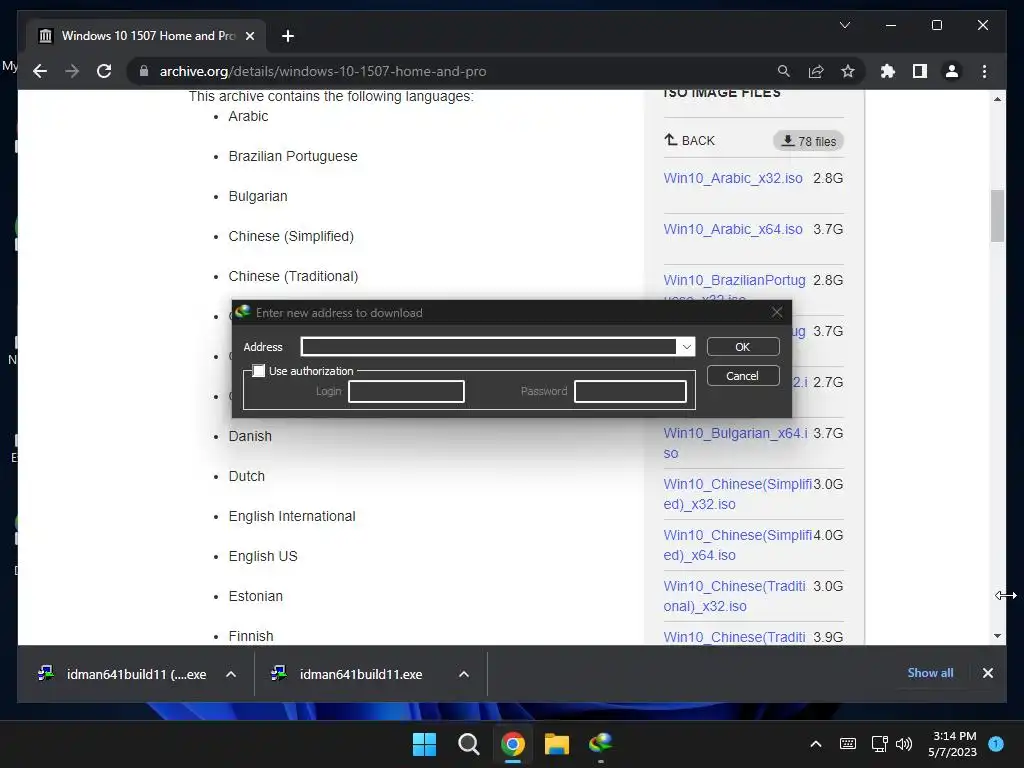This screenshot has width=1024, height=768.
Task: Click the Brazilian Portuguese list item
Action: coord(293,157)
